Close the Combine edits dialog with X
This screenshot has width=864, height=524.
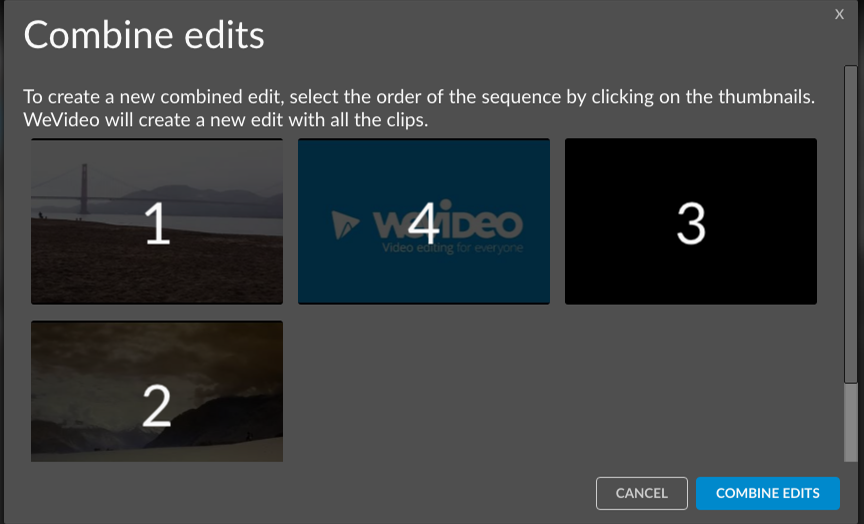click(840, 14)
